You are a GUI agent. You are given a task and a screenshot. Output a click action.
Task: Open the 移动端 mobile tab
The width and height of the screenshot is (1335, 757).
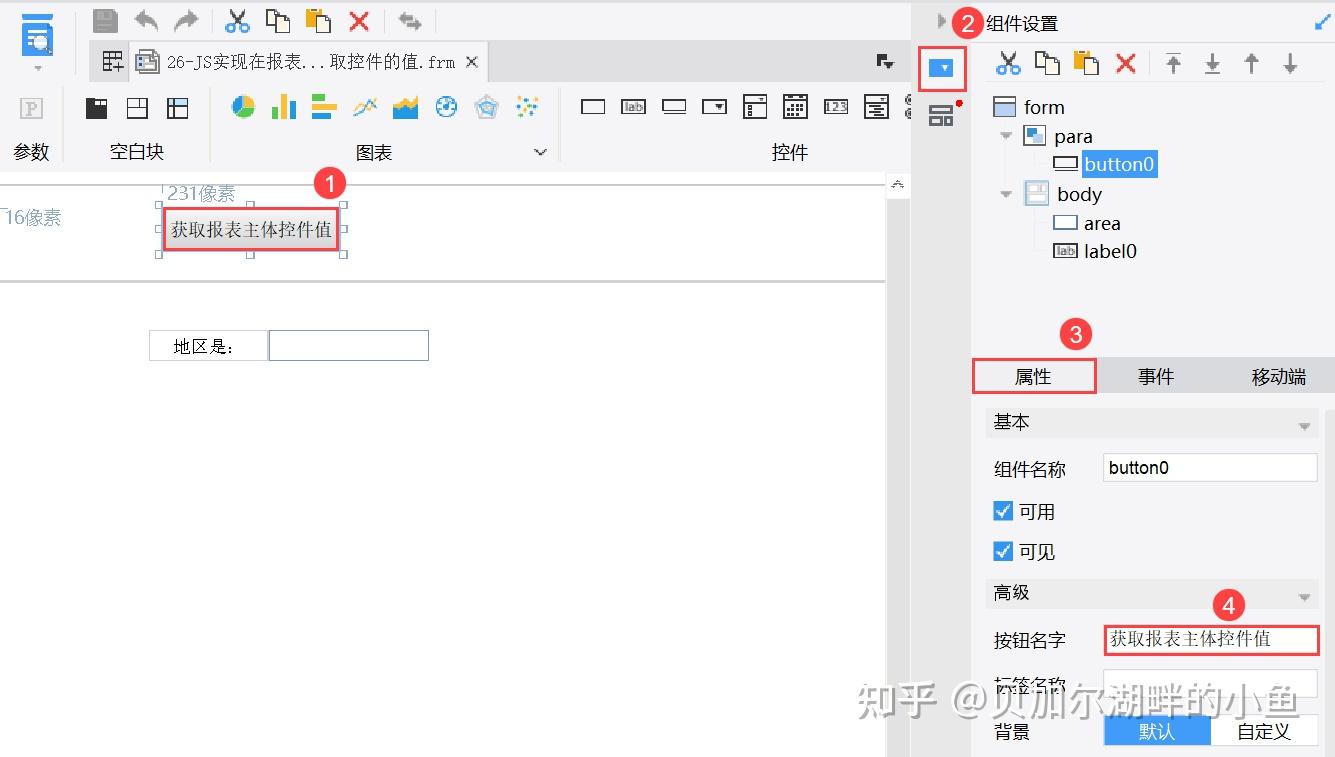point(1277,376)
